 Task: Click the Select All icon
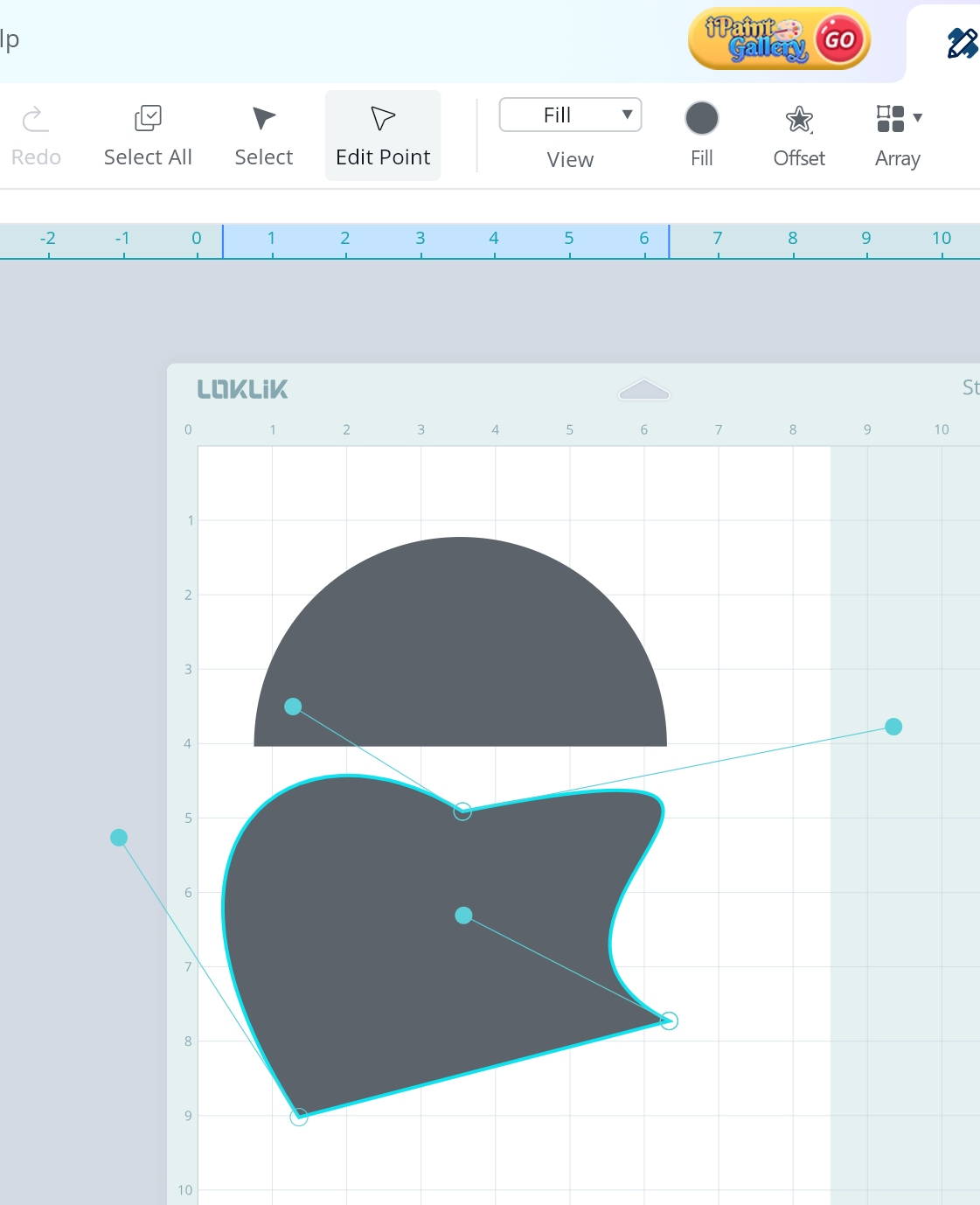pyautogui.click(x=148, y=119)
